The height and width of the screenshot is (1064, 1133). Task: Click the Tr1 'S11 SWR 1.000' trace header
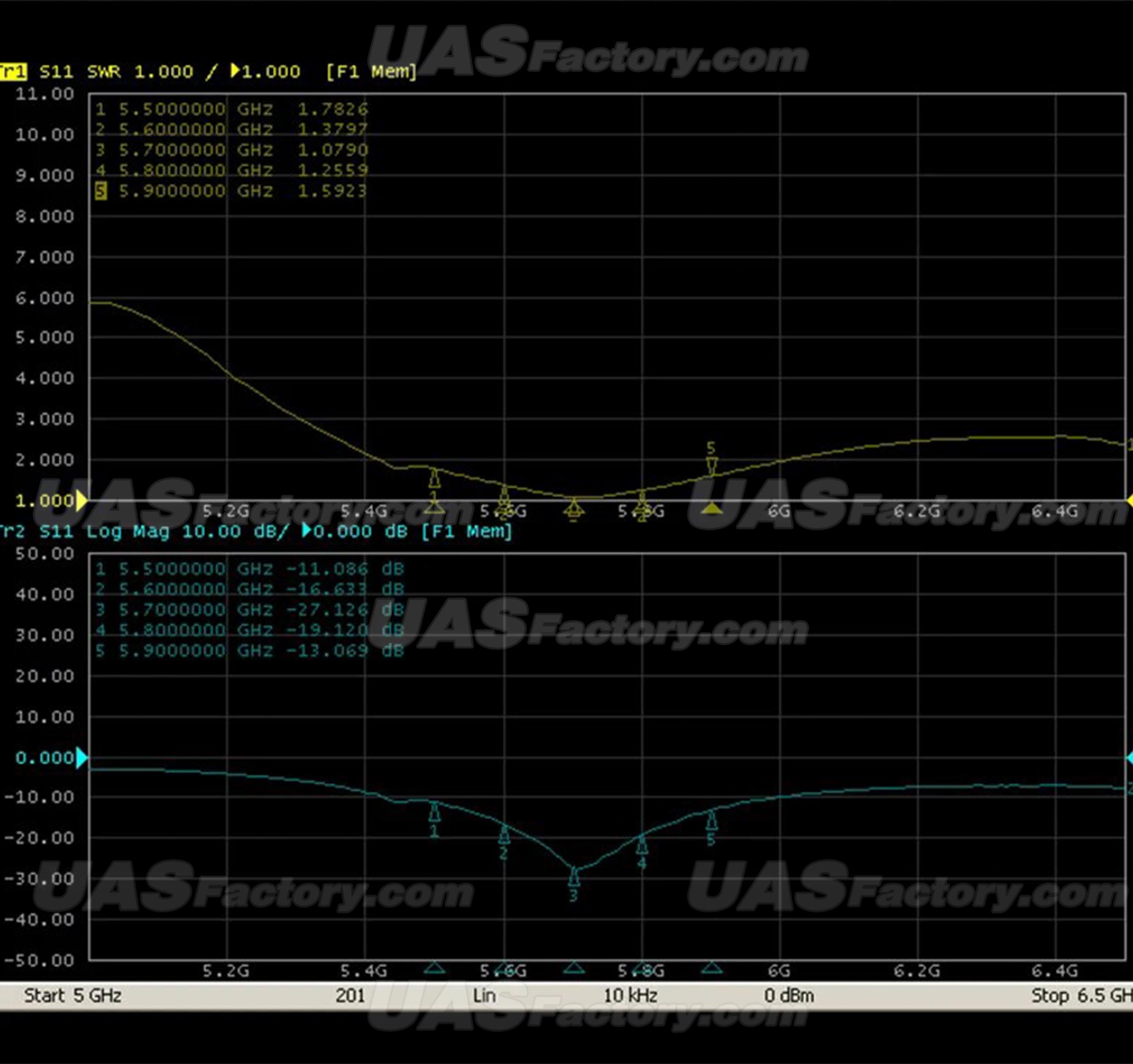116,72
